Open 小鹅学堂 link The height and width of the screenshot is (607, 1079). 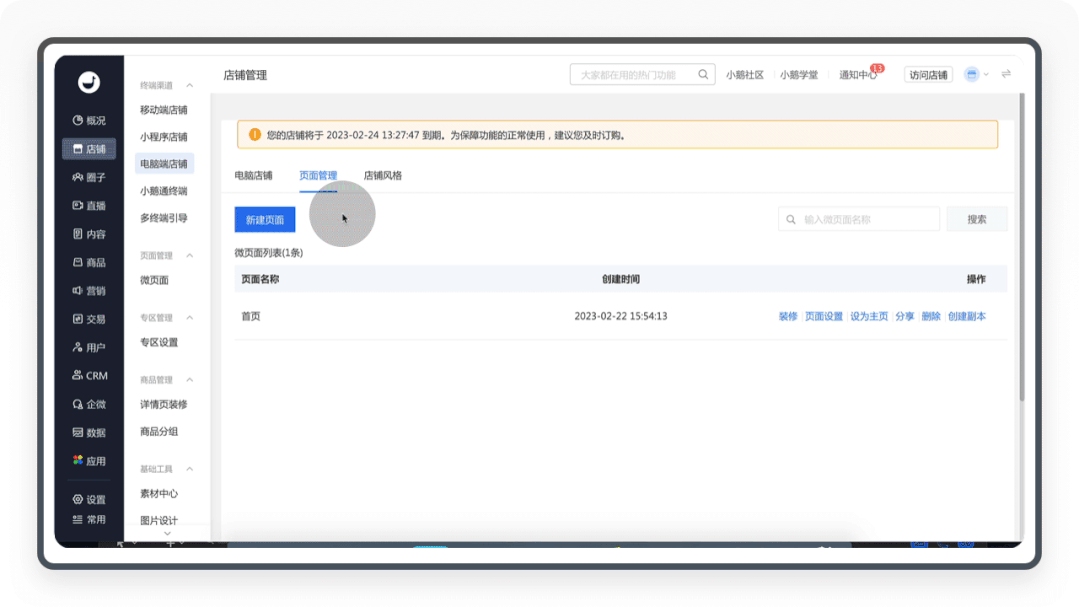(x=799, y=74)
